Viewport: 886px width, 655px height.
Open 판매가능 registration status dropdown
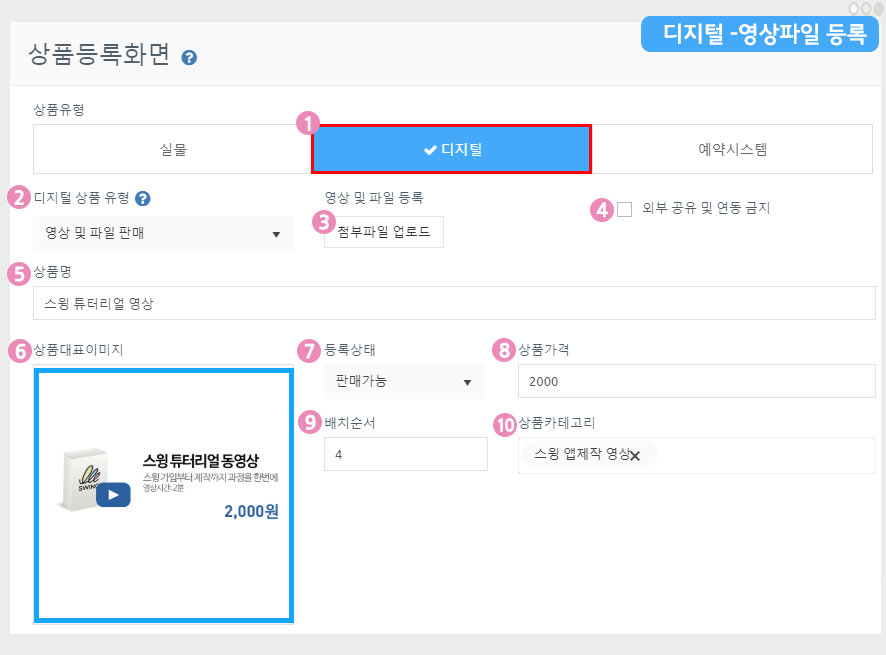(404, 381)
